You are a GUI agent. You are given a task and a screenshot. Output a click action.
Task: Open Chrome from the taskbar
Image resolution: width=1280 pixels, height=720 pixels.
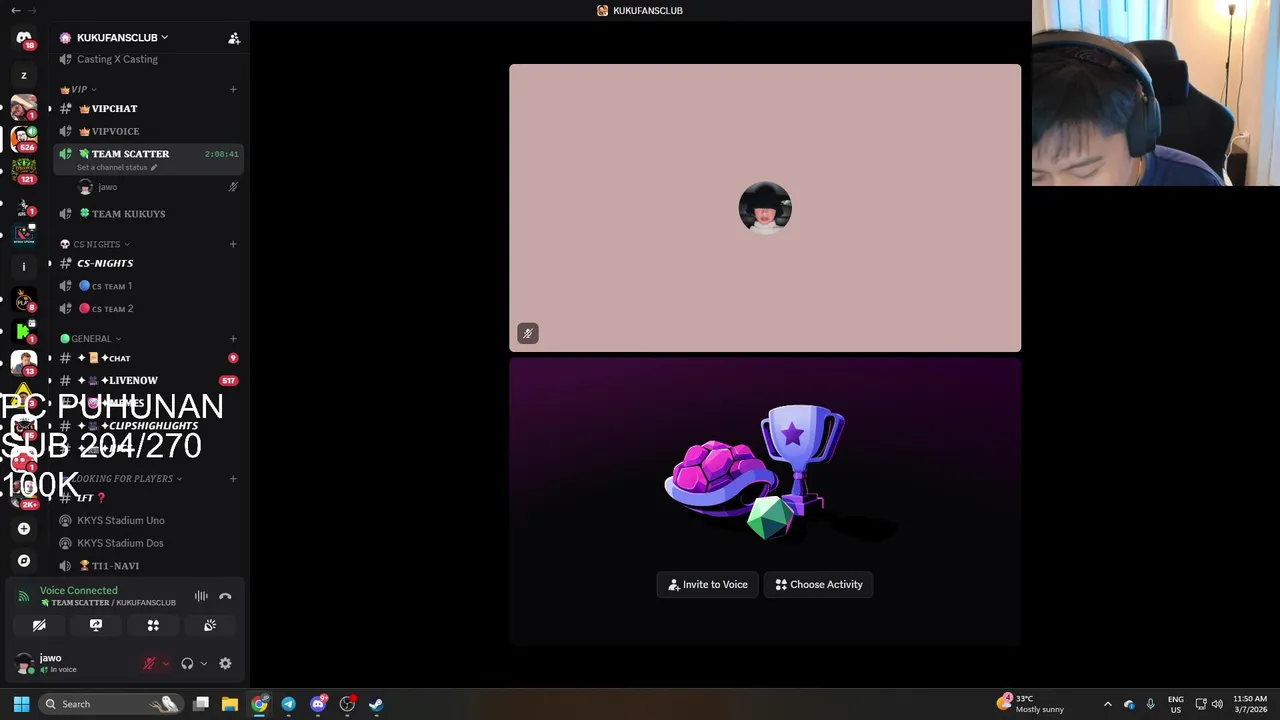pyautogui.click(x=260, y=704)
